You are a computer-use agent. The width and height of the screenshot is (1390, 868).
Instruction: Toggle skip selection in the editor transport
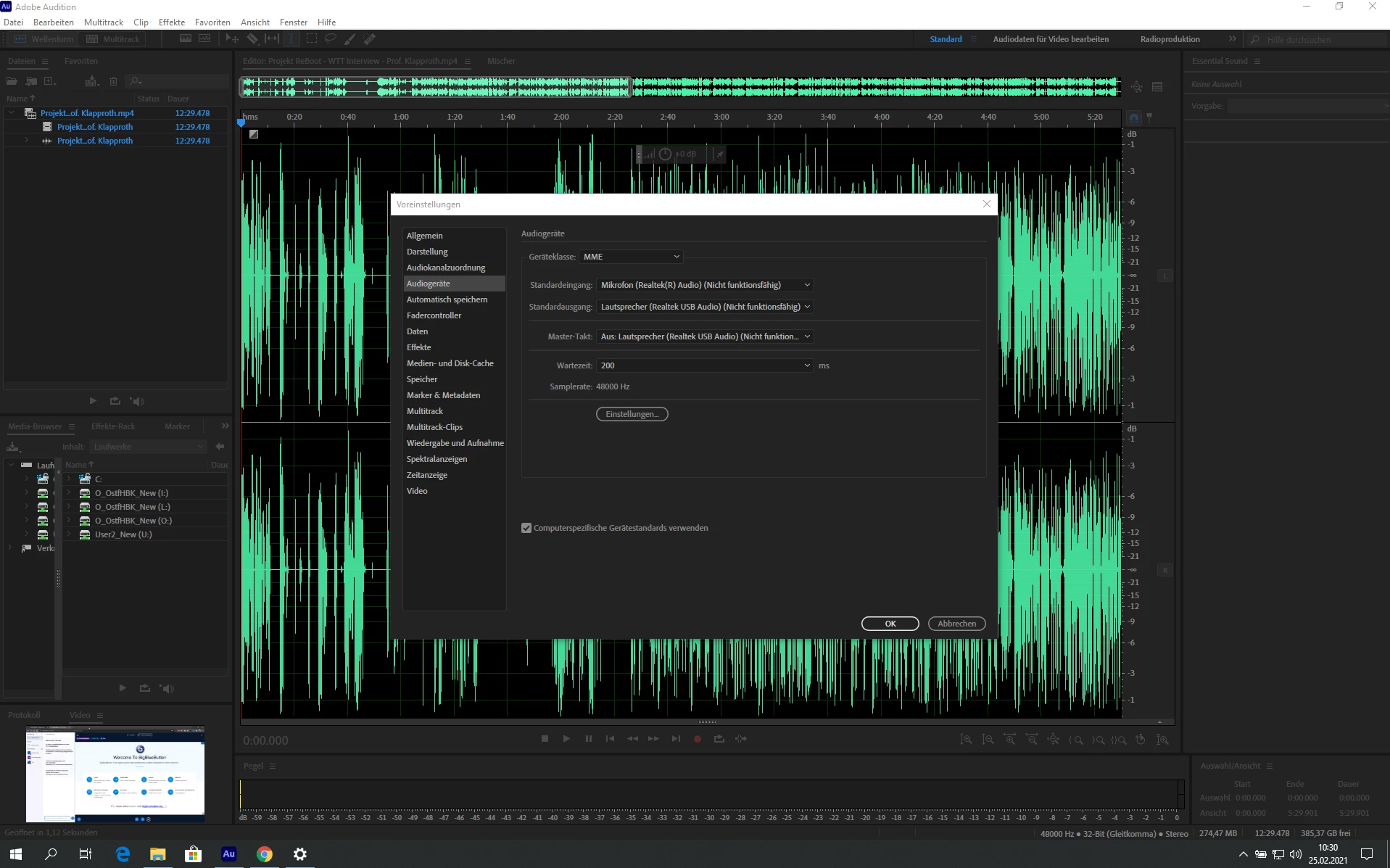[x=740, y=739]
